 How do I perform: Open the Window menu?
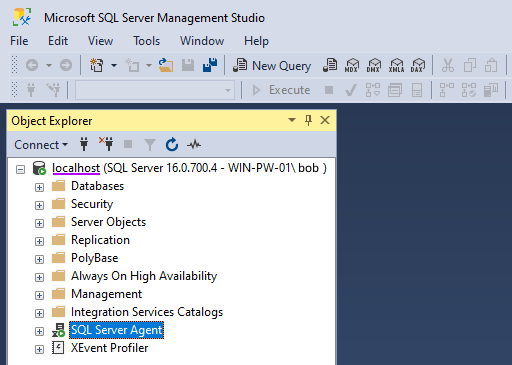(202, 41)
